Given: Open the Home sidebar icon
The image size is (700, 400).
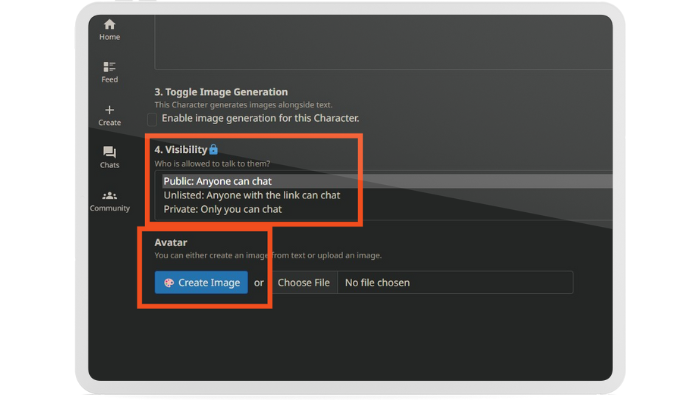Looking at the screenshot, I should pos(109,25).
